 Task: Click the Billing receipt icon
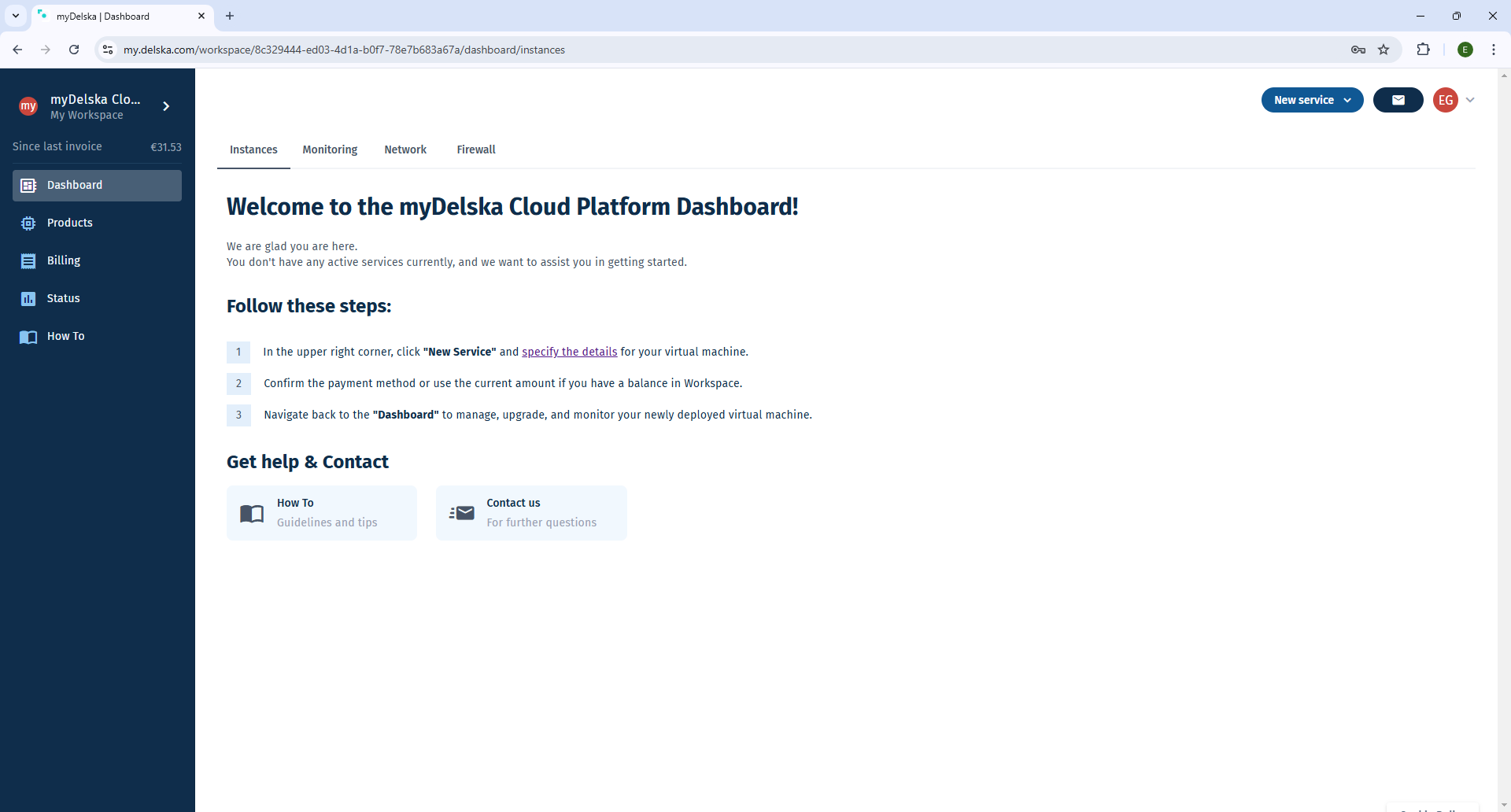click(x=28, y=261)
